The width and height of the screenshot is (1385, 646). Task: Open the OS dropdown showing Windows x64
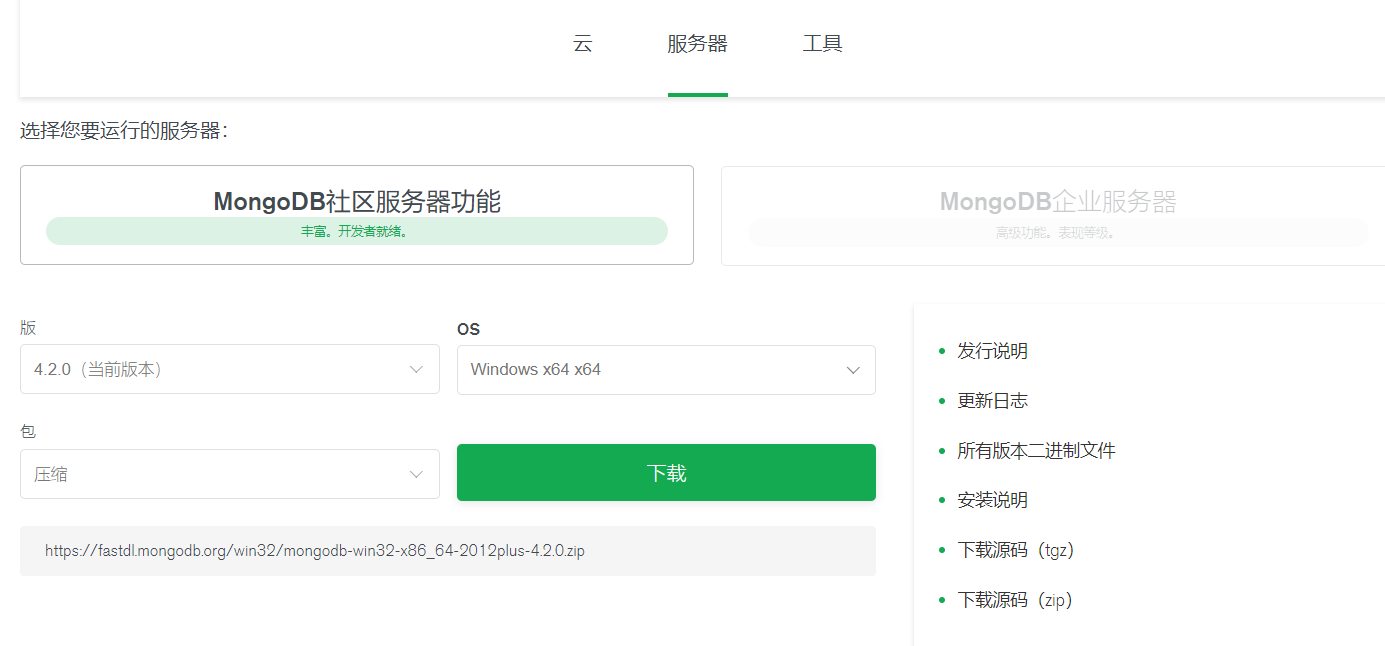click(666, 370)
